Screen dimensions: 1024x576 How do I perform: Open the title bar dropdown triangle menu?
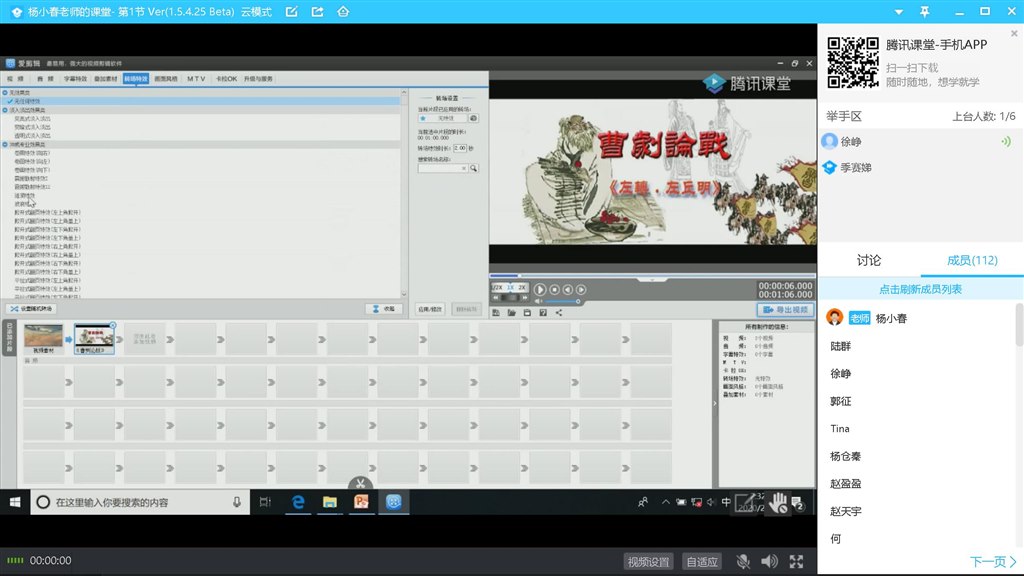pos(899,12)
